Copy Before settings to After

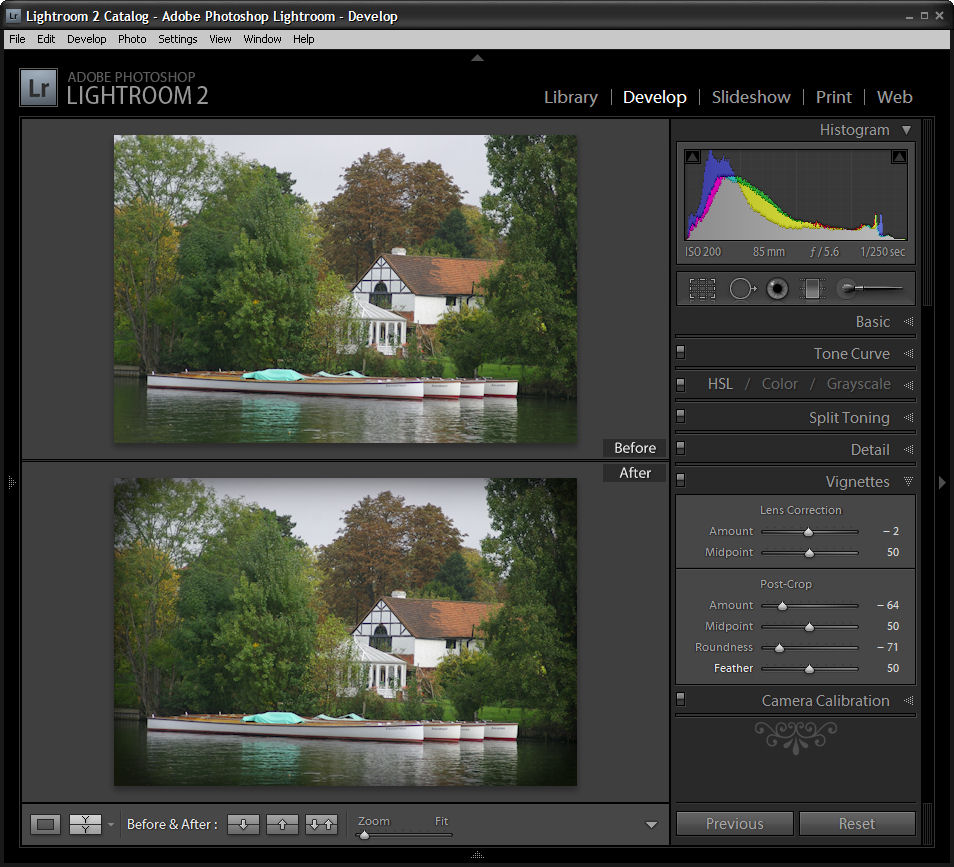click(243, 824)
